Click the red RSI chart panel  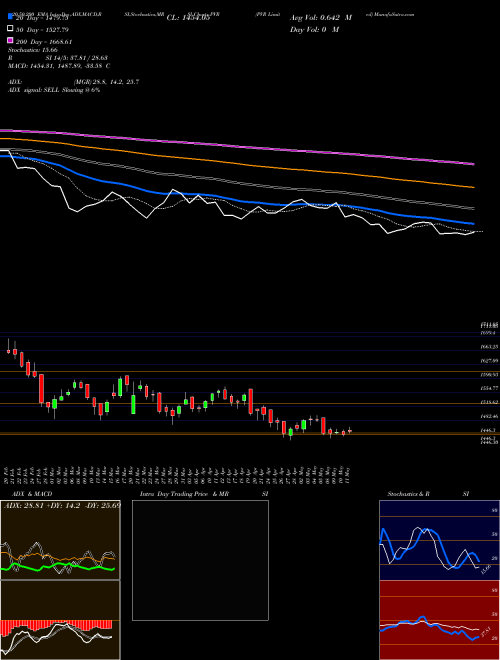(439, 620)
